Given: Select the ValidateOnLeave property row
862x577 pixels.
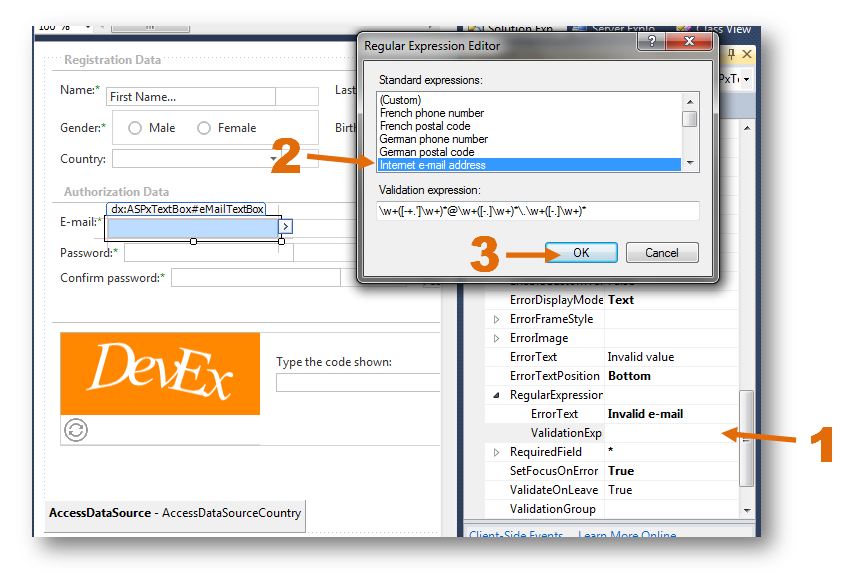Looking at the screenshot, I should [x=611, y=490].
